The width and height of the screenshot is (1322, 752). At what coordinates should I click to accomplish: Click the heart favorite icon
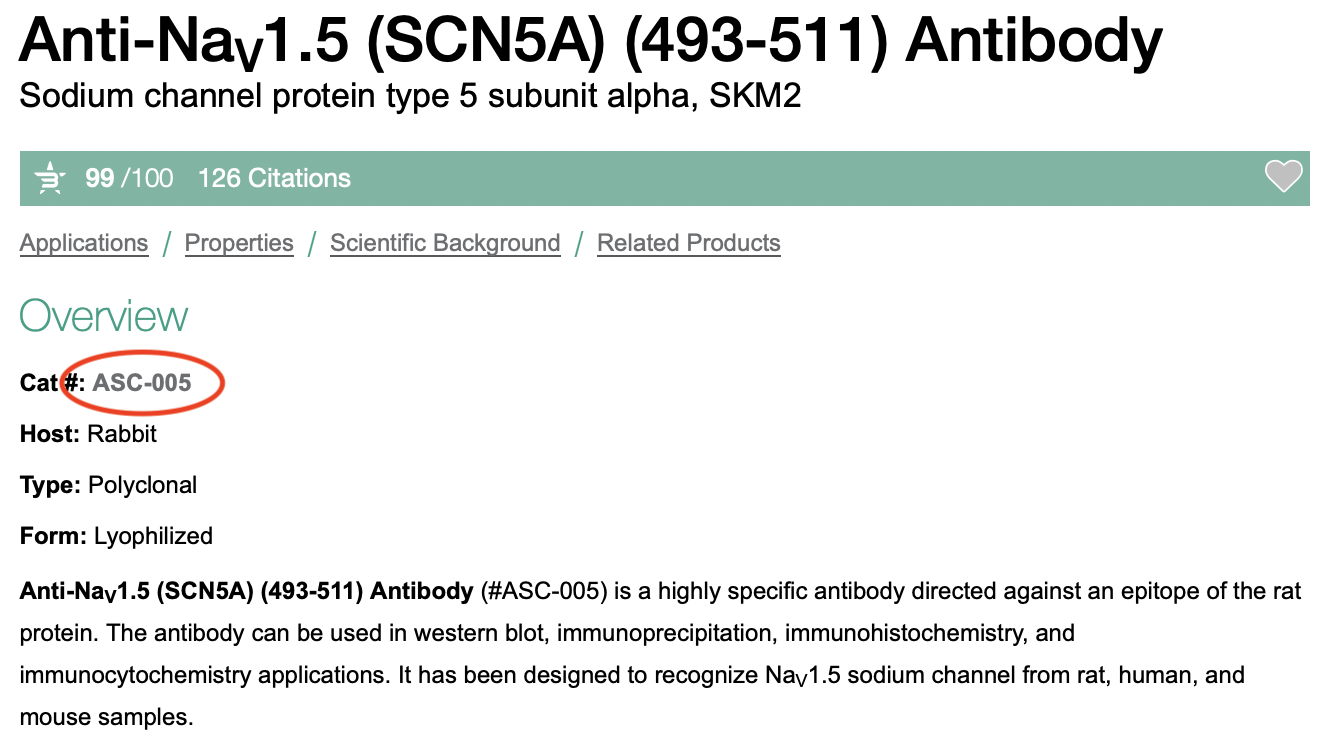pyautogui.click(x=1283, y=177)
